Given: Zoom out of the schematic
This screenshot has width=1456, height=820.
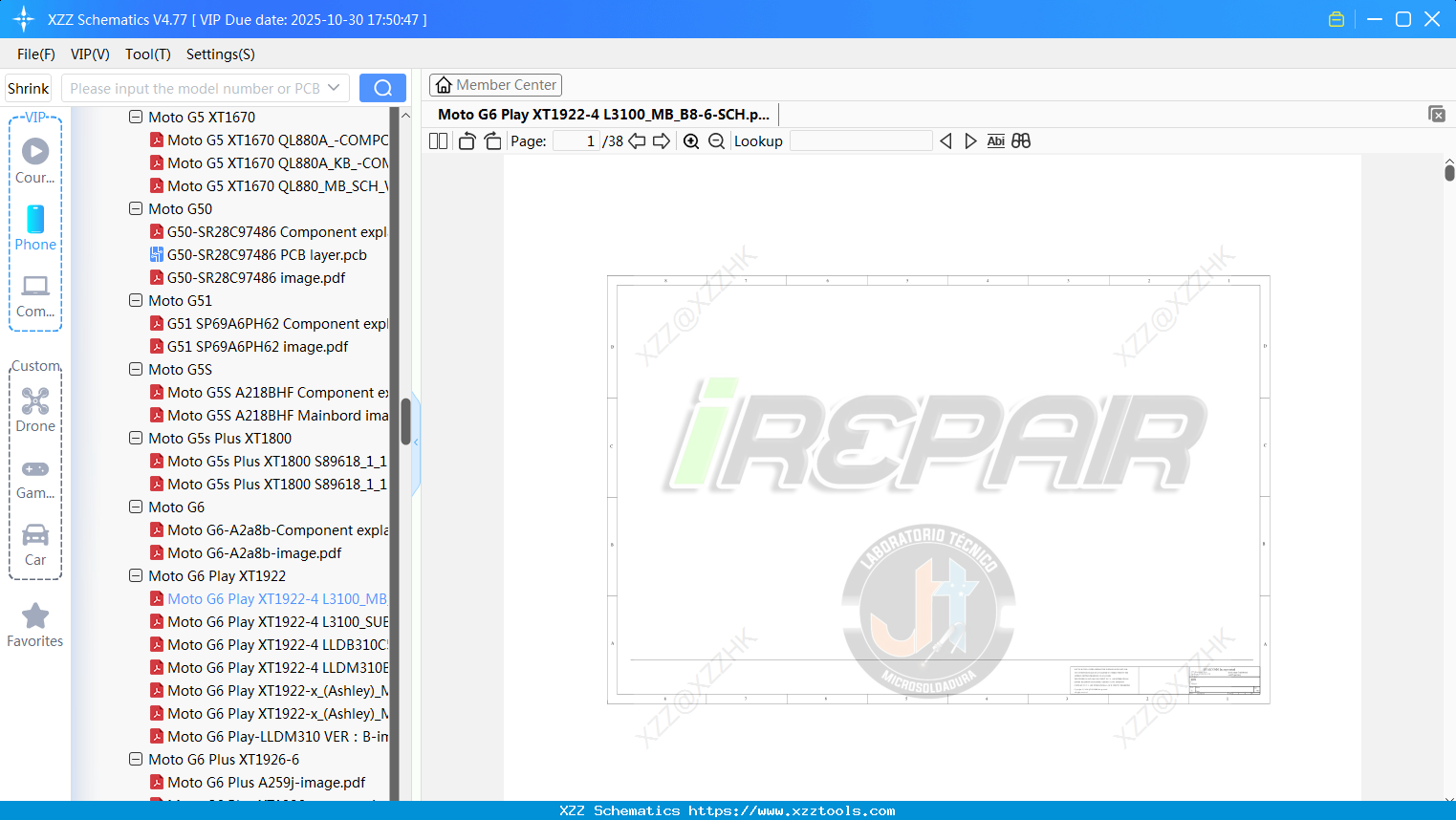Looking at the screenshot, I should [716, 141].
